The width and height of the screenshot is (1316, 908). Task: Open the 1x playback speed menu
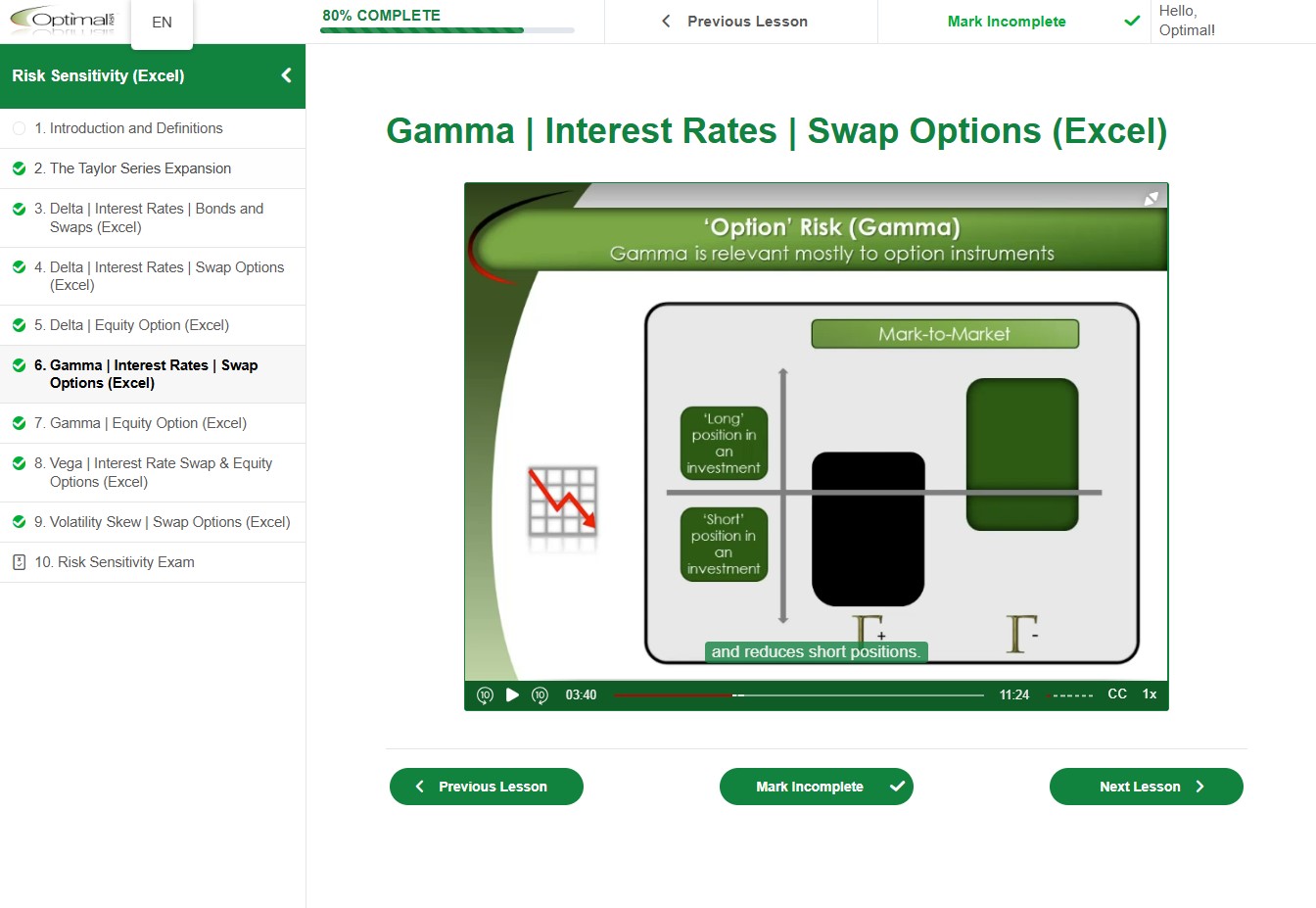(x=1150, y=693)
